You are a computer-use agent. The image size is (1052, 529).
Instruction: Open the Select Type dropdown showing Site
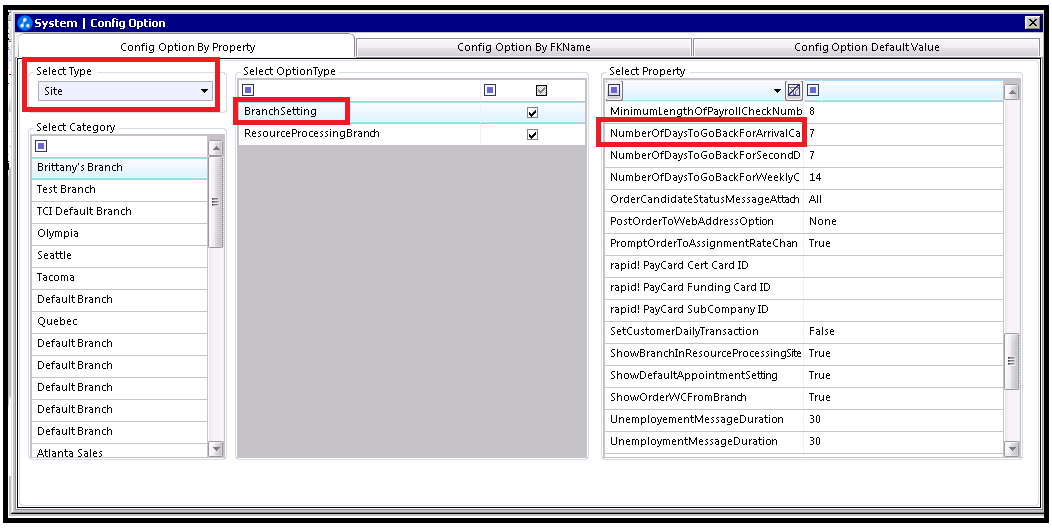pos(125,91)
